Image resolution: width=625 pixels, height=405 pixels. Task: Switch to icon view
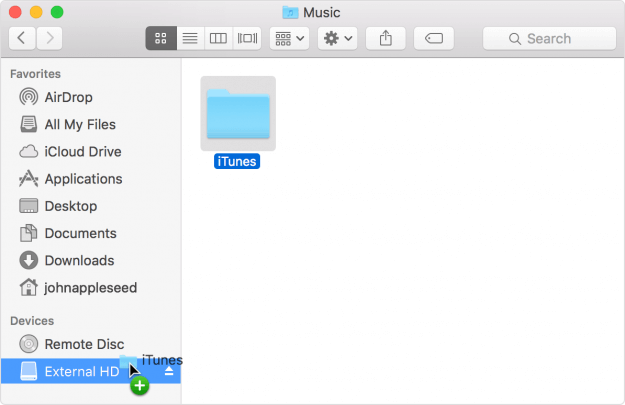(161, 38)
